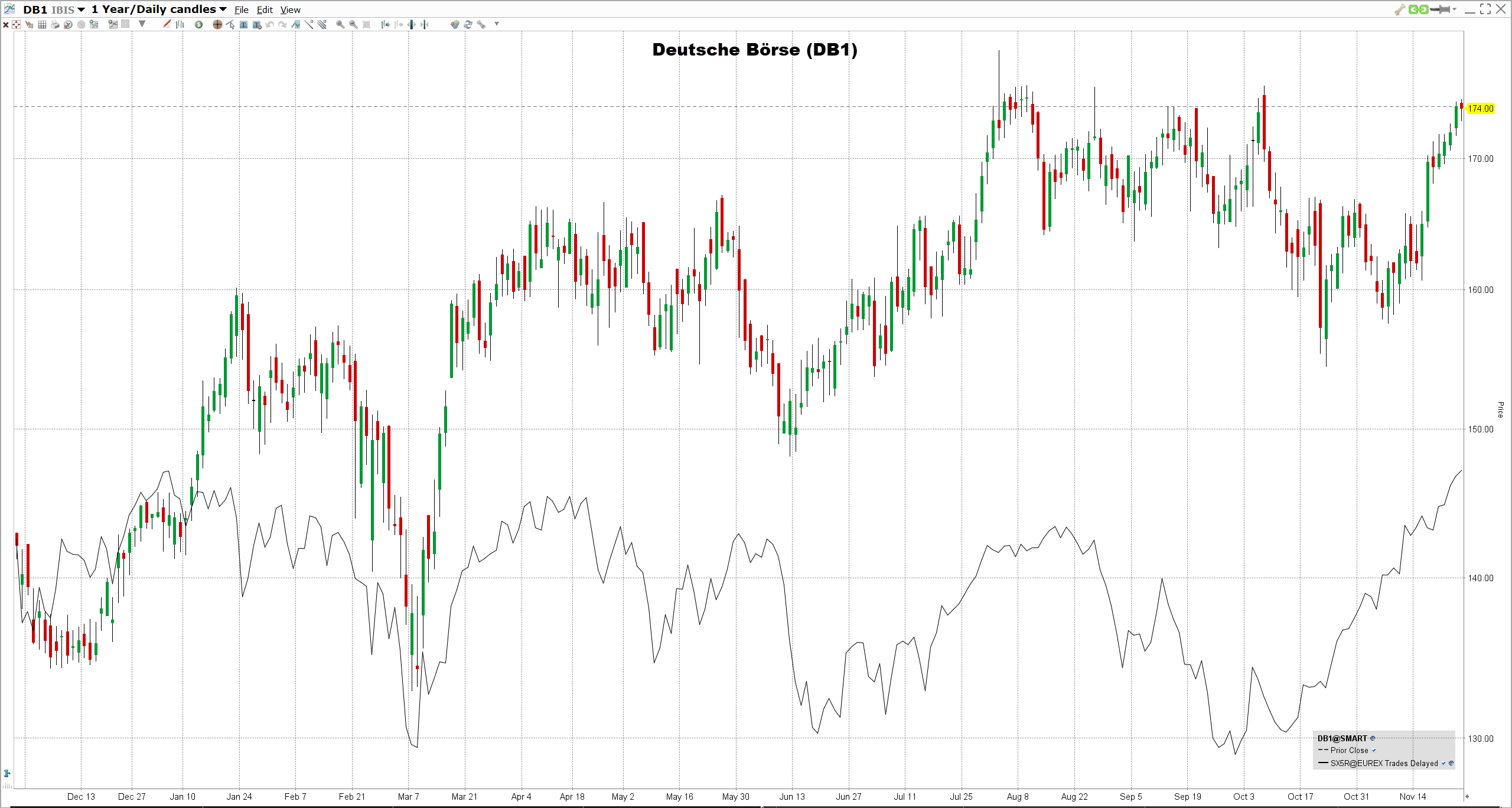Image resolution: width=1512 pixels, height=808 pixels.
Task: Click the remove text annotation icon
Action: point(257,24)
